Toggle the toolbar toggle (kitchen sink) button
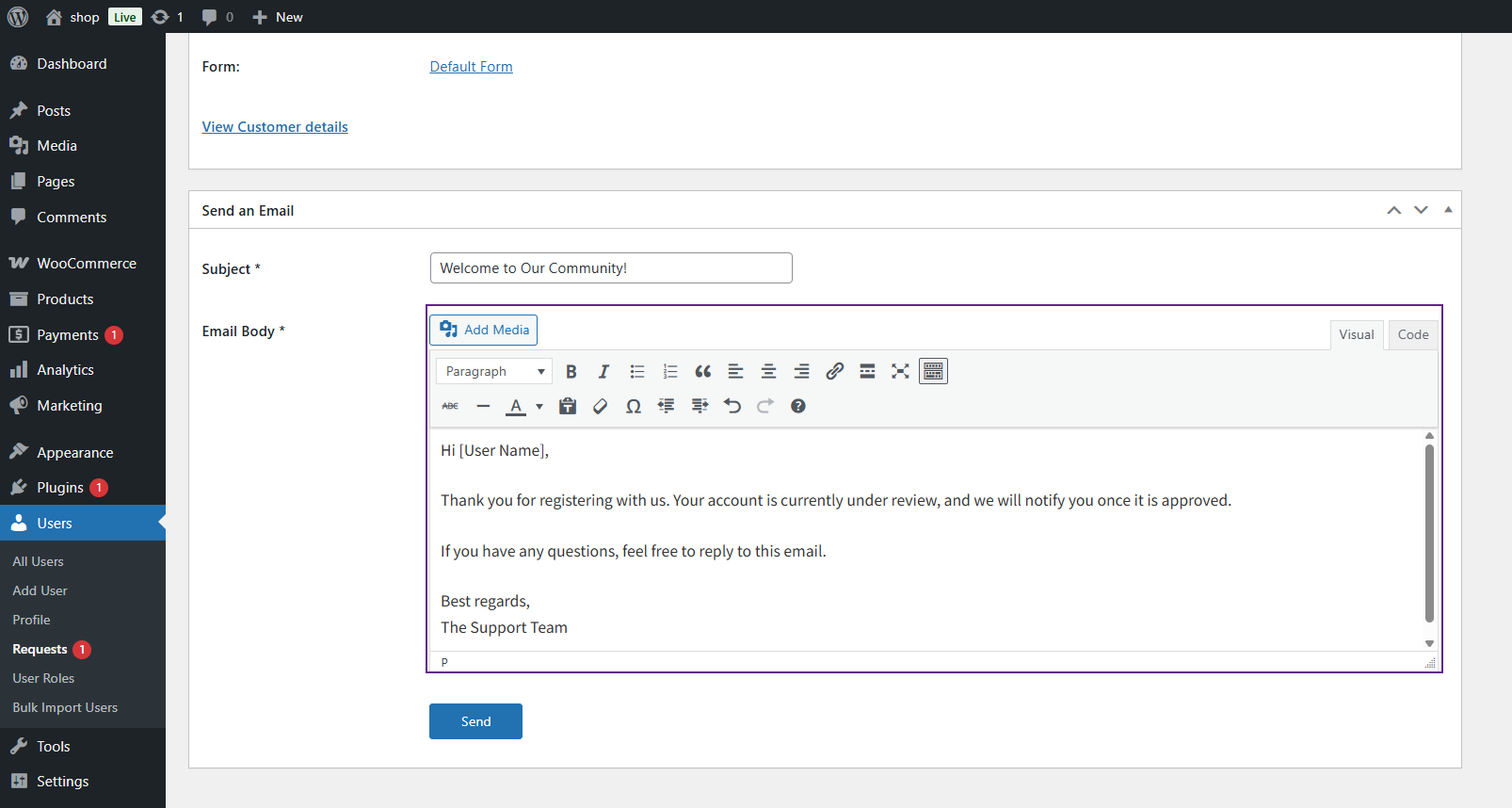Screen dimensions: 1512x808 [x=933, y=372]
